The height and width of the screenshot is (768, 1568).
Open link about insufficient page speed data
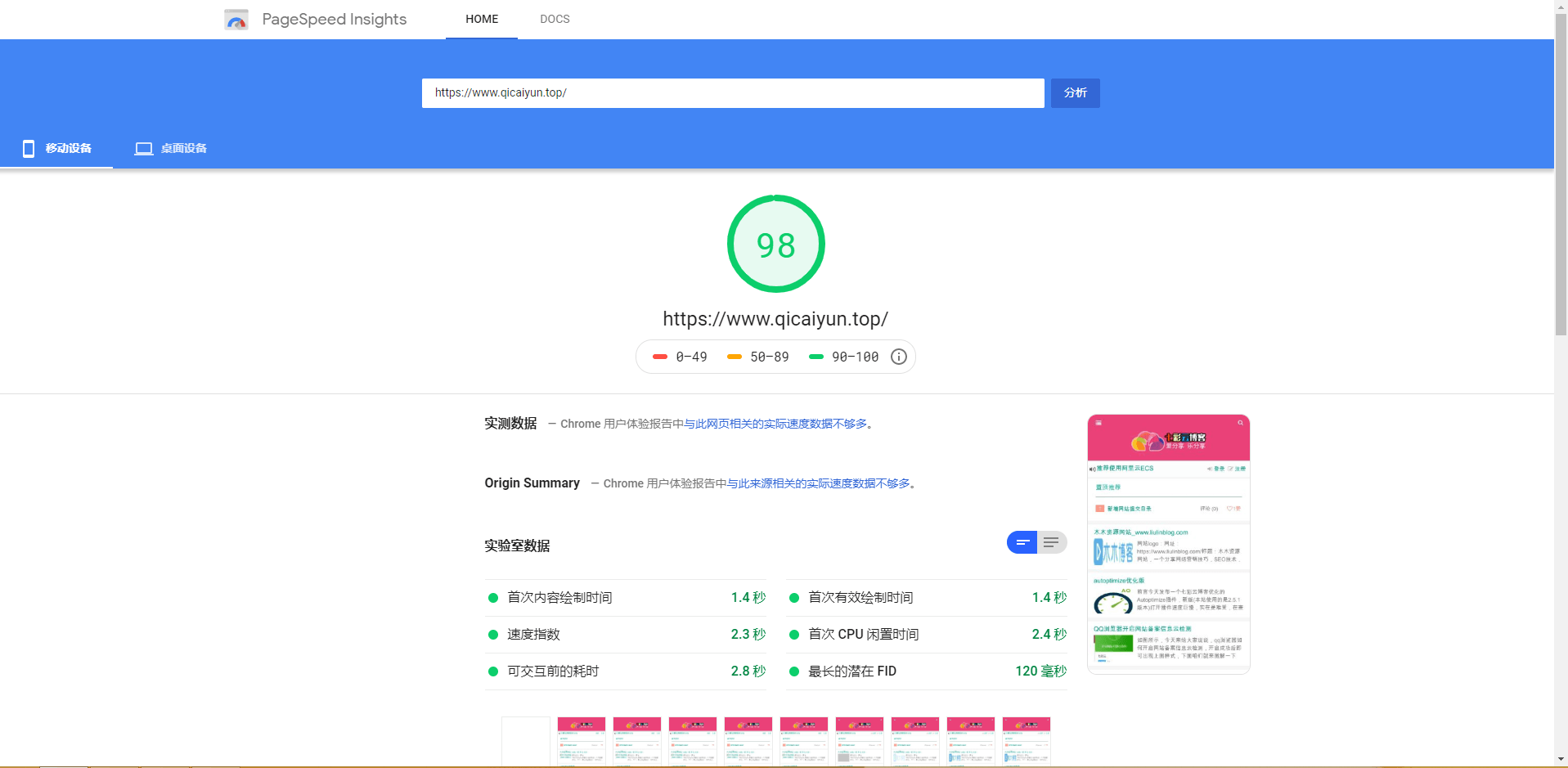[x=775, y=424]
